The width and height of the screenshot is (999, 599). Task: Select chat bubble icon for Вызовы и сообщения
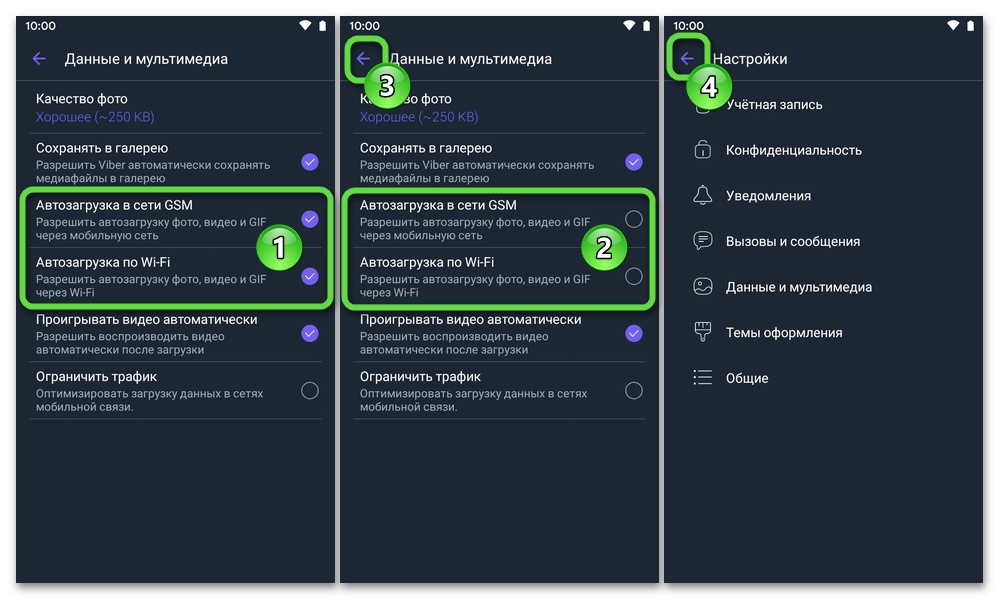tap(703, 241)
